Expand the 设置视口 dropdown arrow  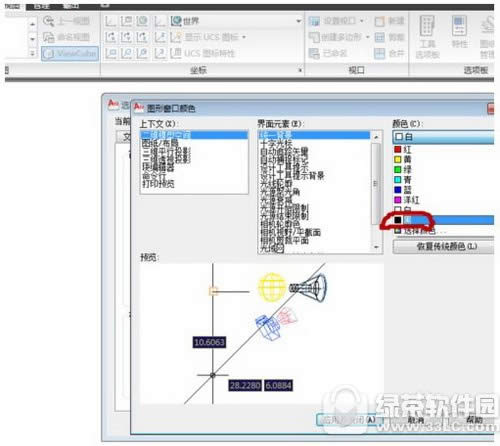(362, 21)
